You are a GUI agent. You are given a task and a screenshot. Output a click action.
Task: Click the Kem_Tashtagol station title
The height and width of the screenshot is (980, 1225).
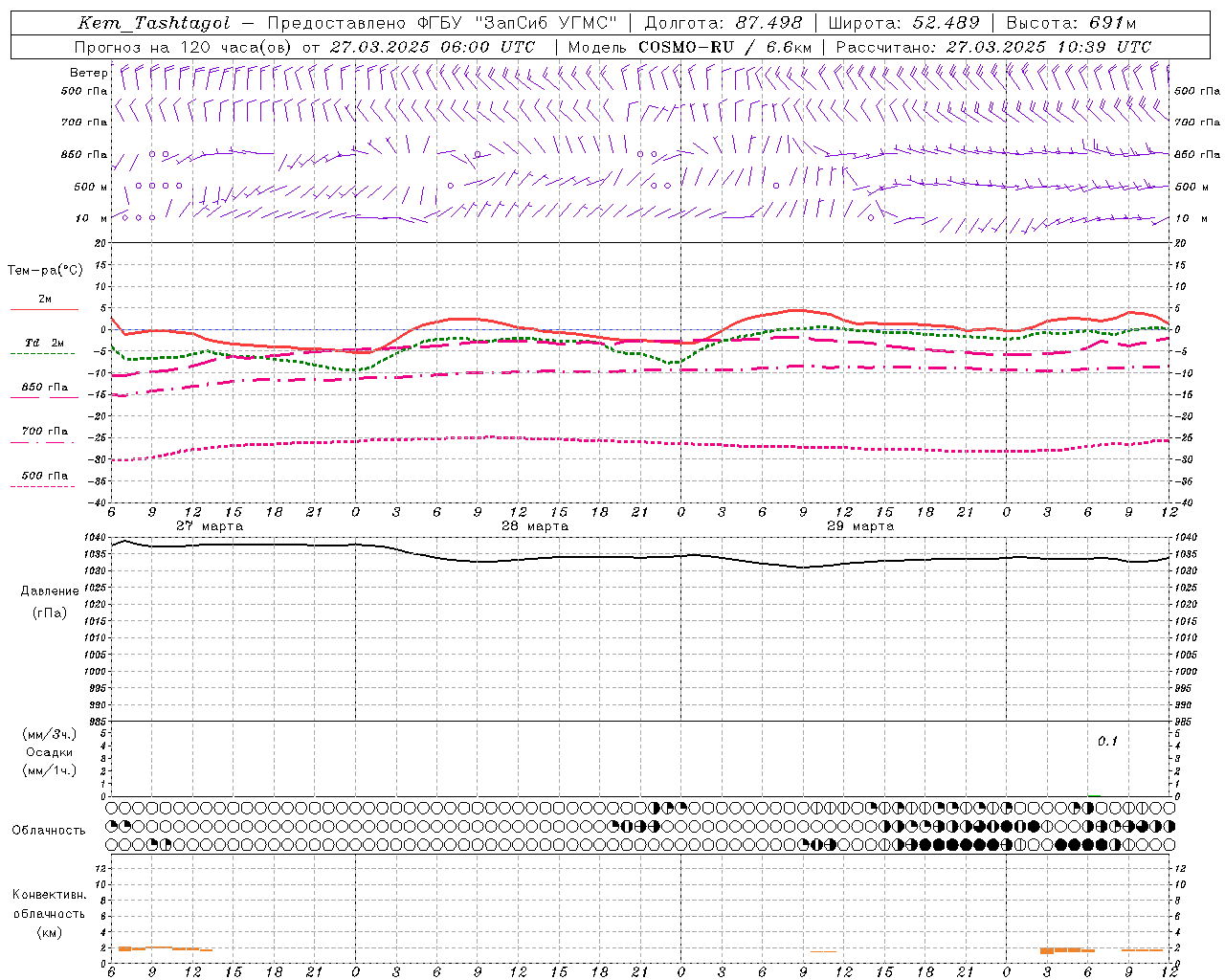tap(154, 23)
